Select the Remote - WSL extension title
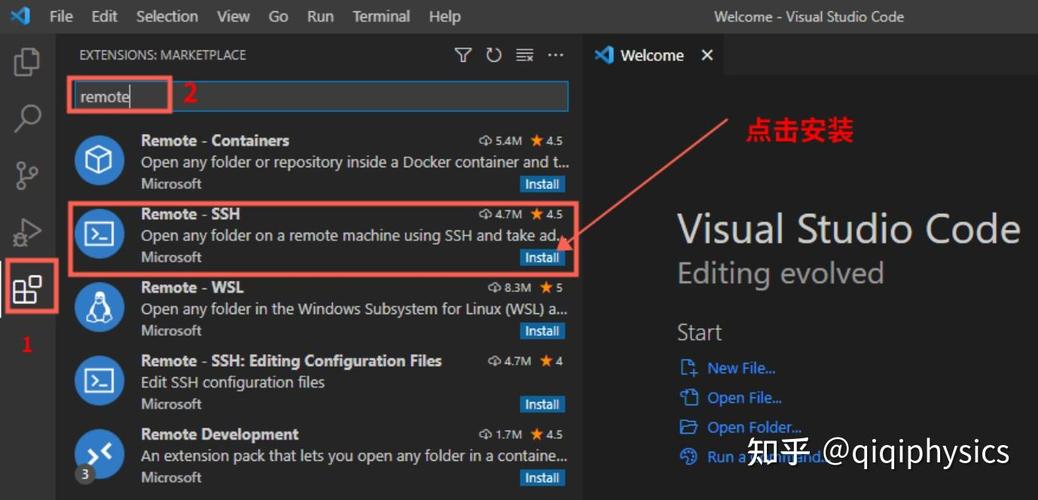1038x500 pixels. tap(192, 287)
